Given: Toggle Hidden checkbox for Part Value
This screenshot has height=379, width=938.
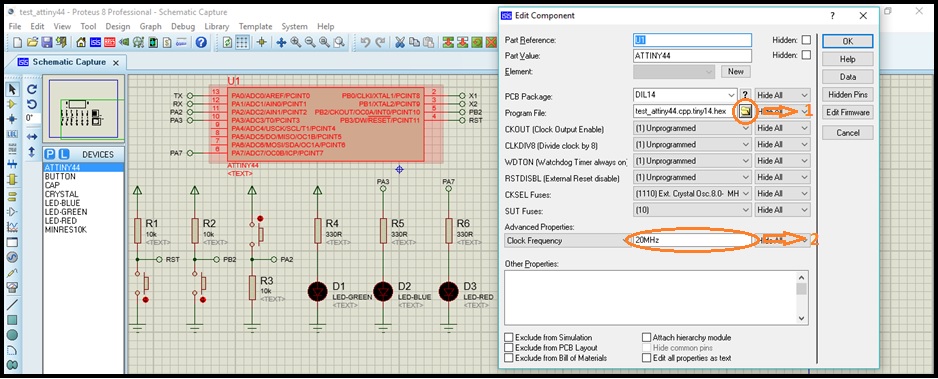Looking at the screenshot, I should coord(806,55).
